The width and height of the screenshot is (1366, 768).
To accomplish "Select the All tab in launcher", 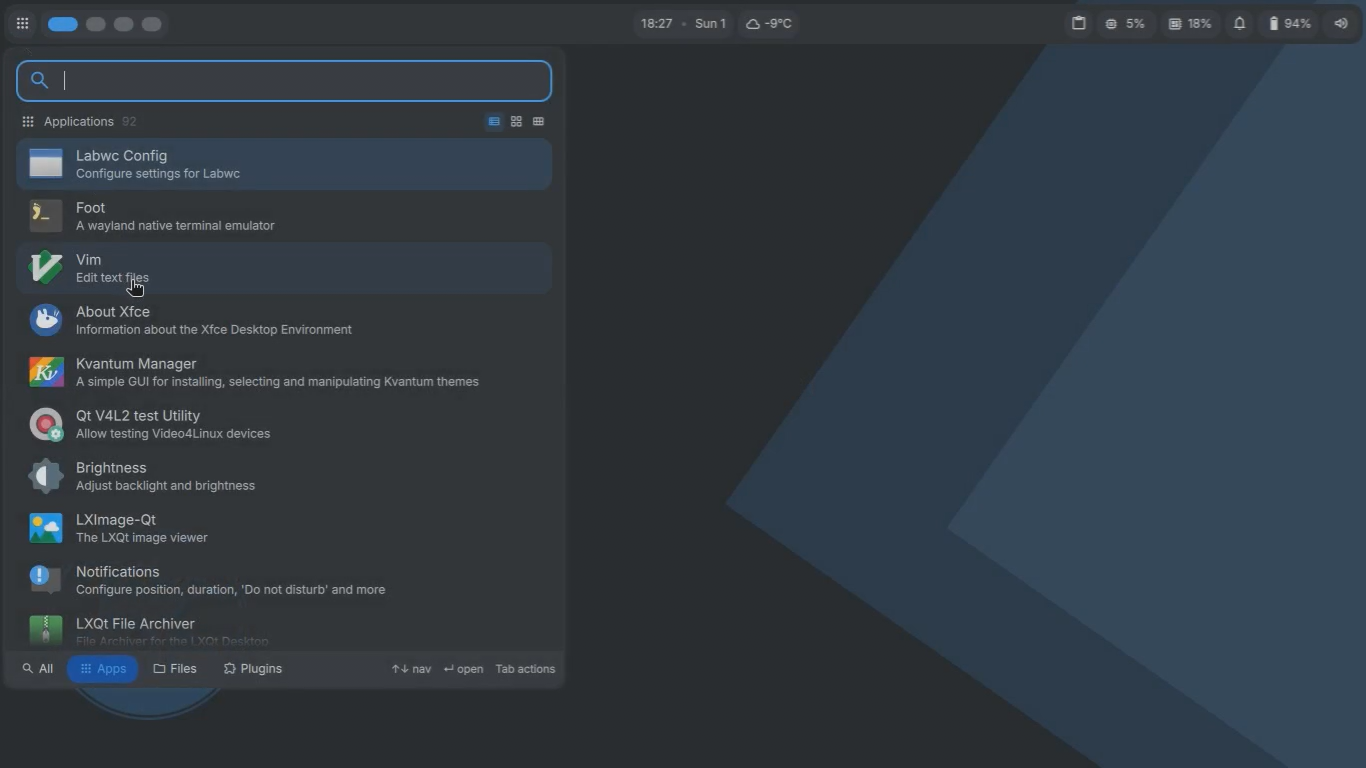I will 38,669.
